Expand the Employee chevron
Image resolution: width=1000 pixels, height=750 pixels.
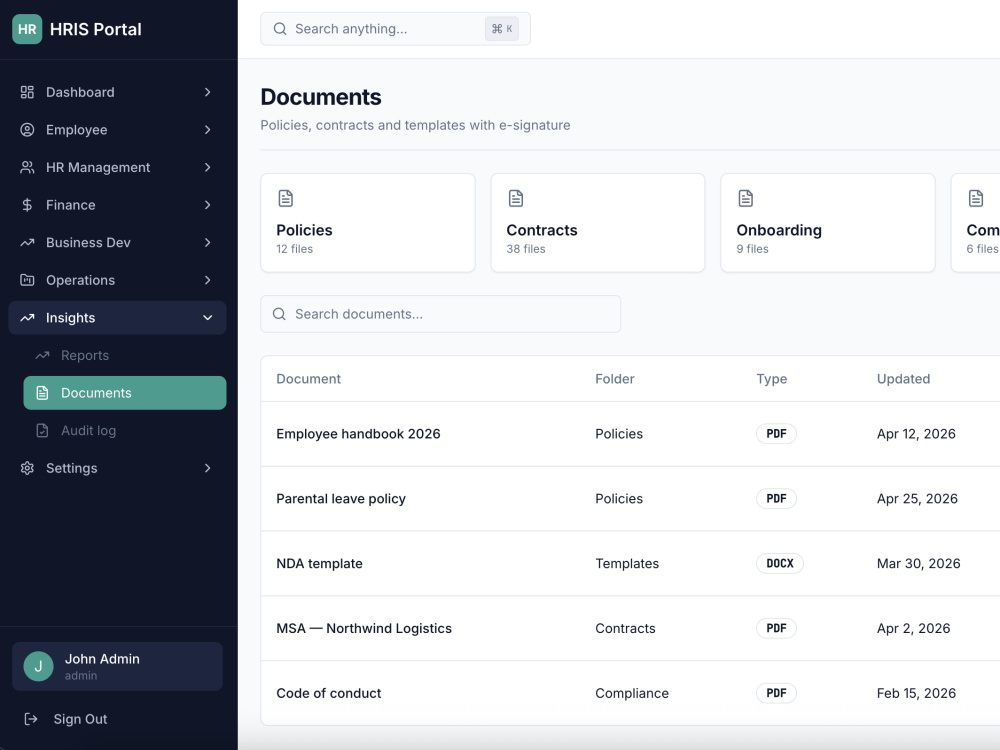207,130
